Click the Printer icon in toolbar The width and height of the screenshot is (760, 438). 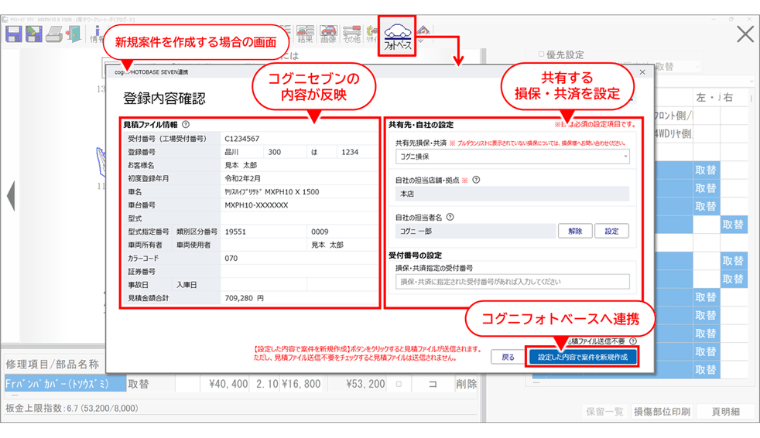point(54,35)
